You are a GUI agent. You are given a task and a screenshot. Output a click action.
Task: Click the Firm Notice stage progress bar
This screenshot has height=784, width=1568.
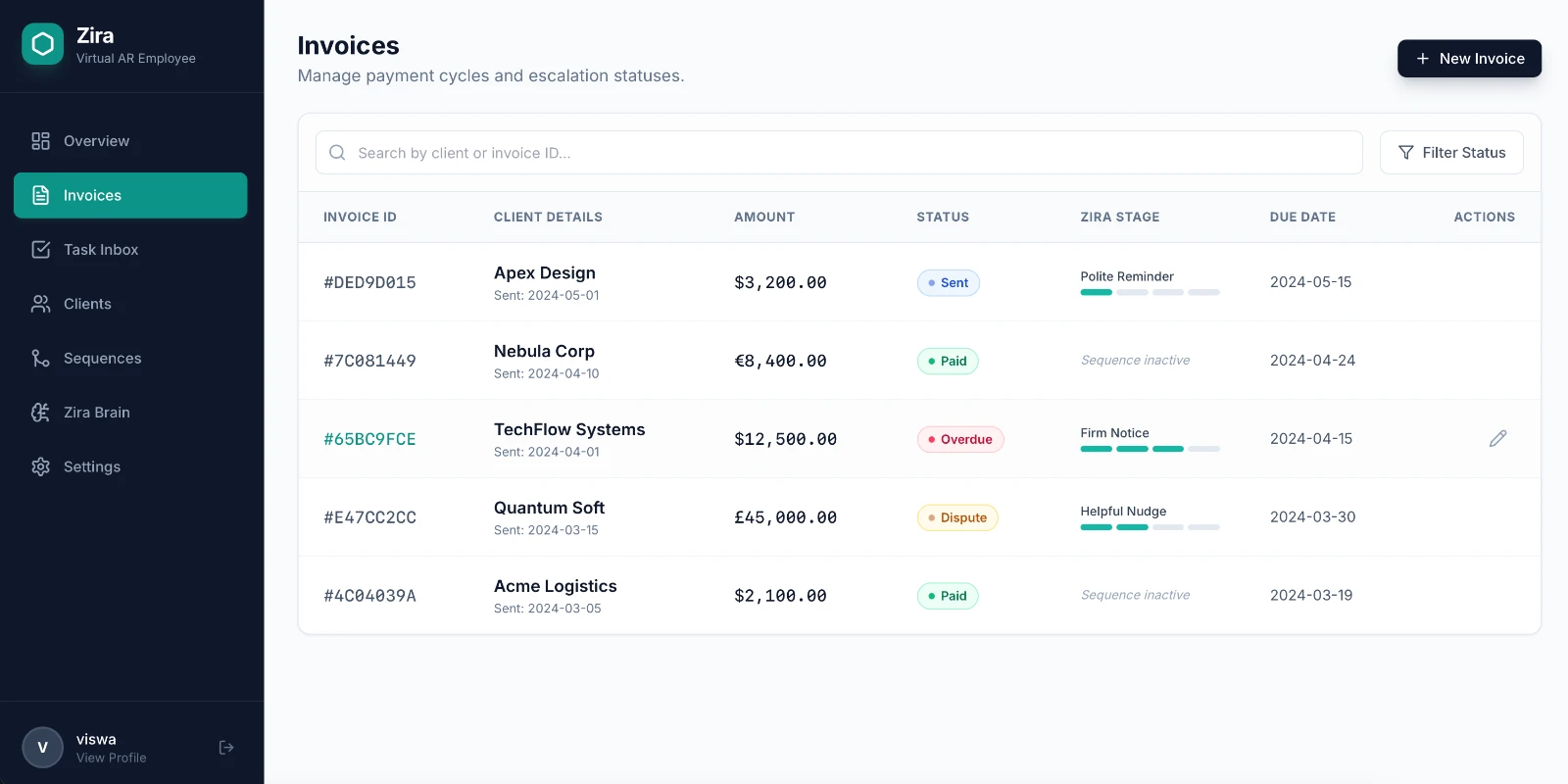(x=1150, y=449)
